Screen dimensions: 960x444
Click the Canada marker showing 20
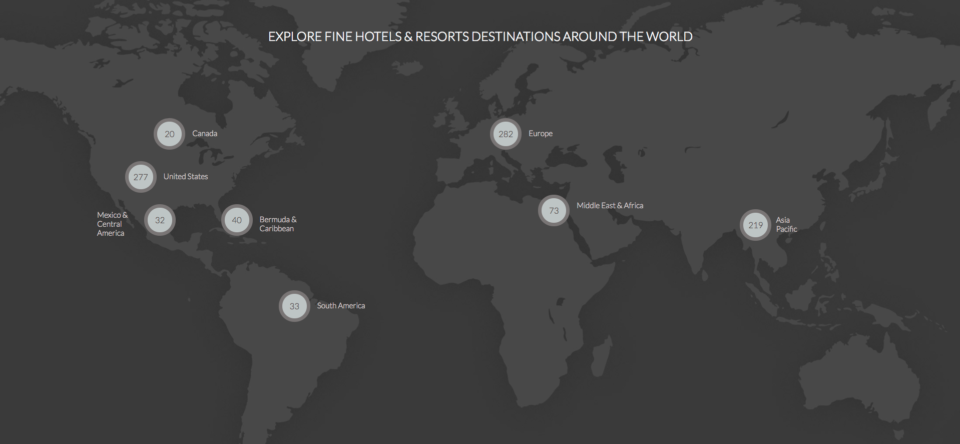[170, 134]
